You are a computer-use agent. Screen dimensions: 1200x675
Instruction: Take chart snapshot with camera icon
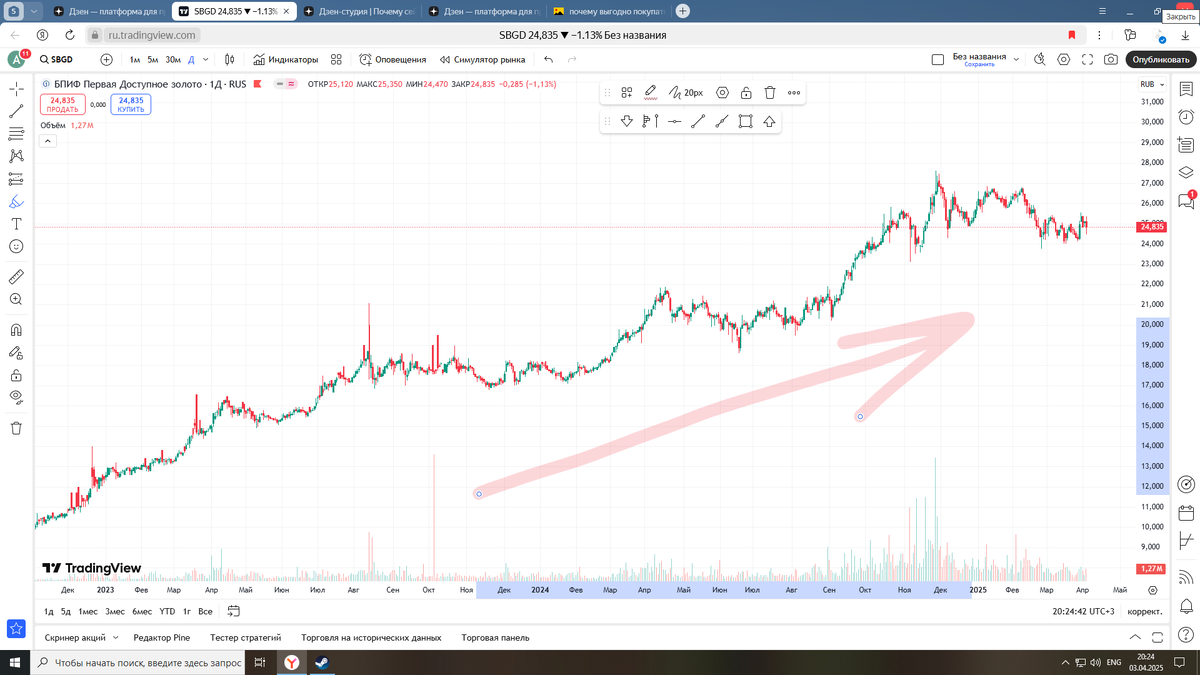1111,59
